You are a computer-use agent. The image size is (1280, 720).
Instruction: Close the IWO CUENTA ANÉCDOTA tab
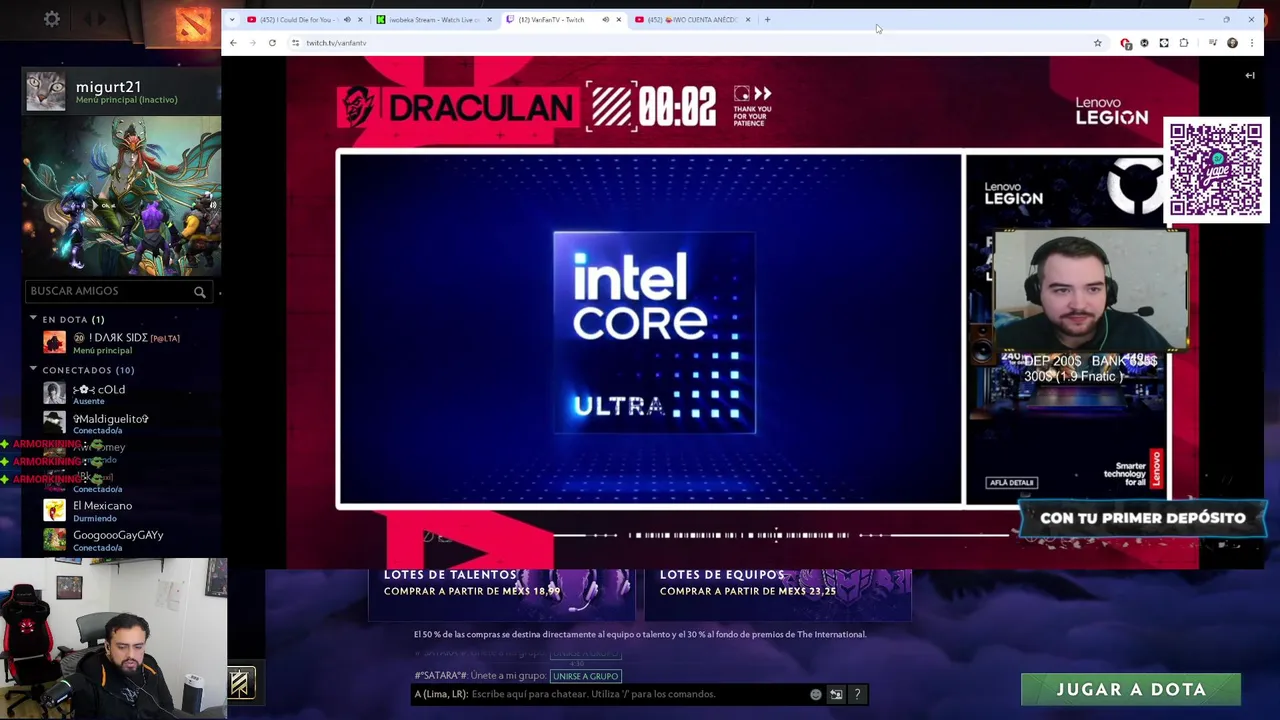[747, 19]
